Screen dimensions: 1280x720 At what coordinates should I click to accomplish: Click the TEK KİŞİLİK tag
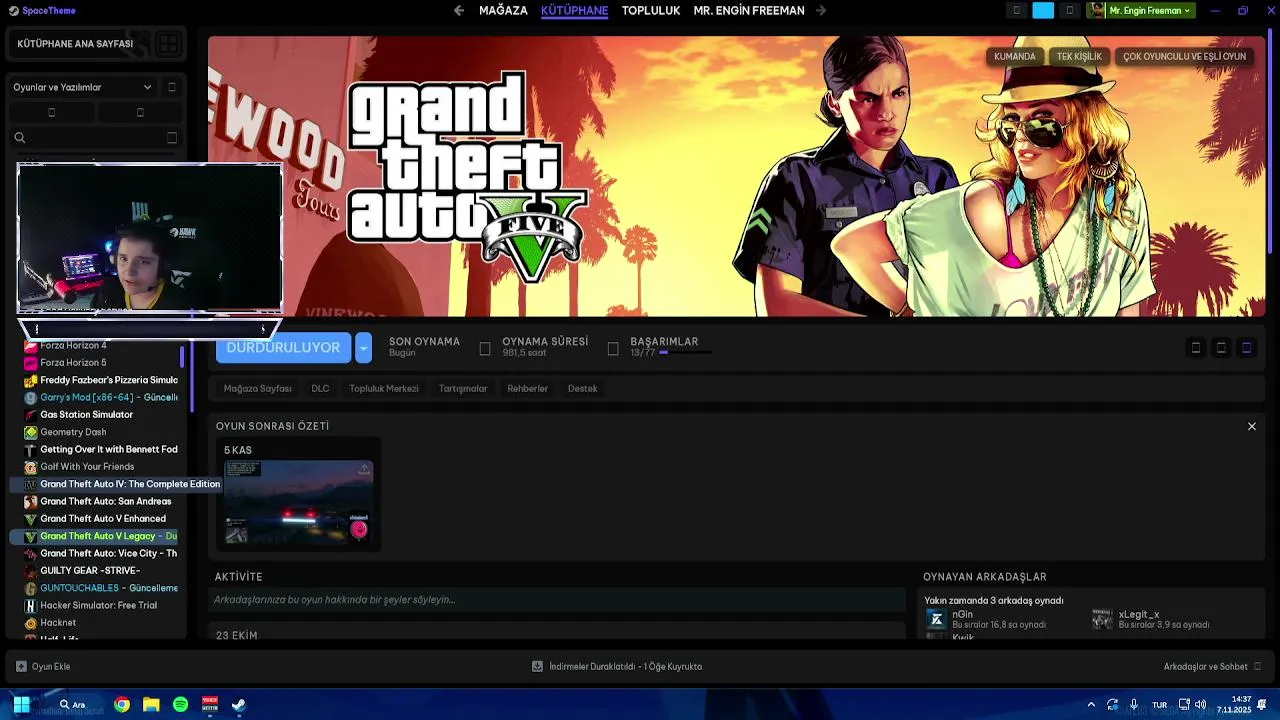point(1079,57)
